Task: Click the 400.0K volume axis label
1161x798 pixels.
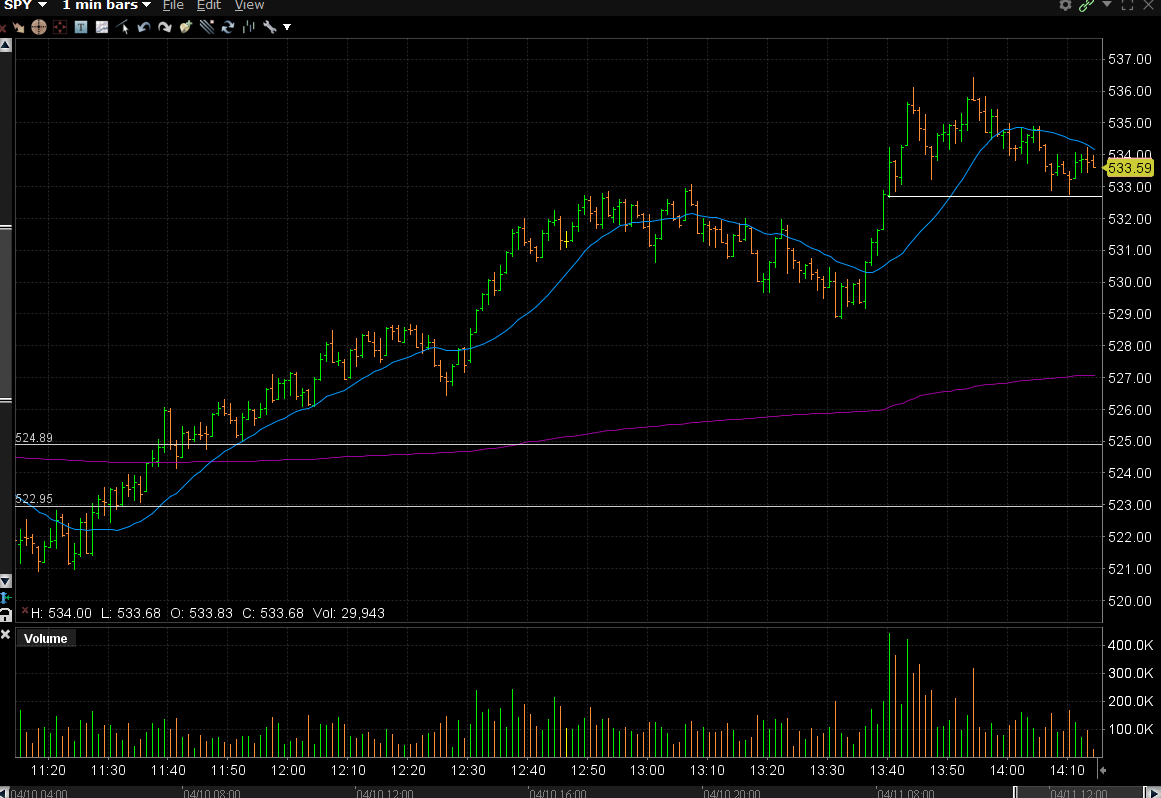Action: [x=1131, y=646]
